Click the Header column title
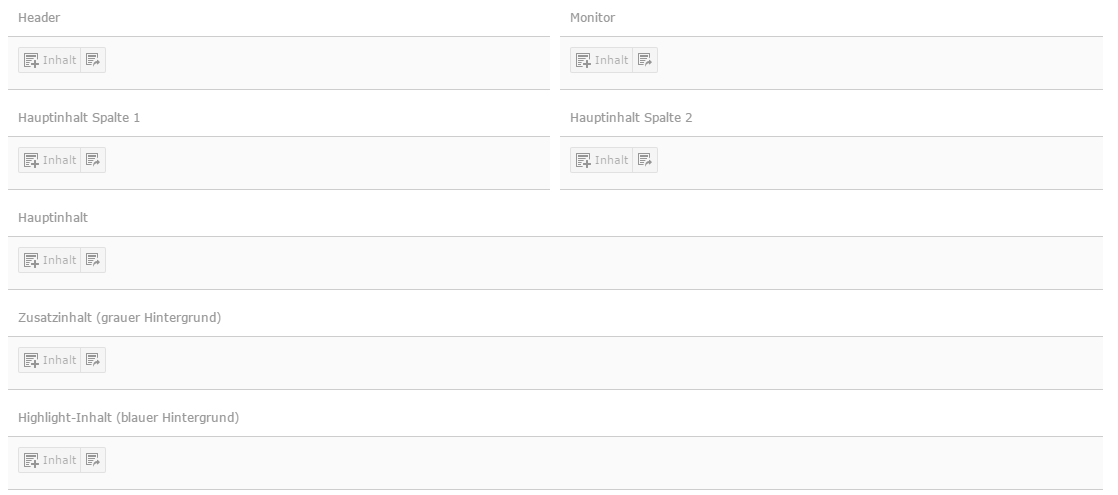This screenshot has height=495, width=1118. 39,17
